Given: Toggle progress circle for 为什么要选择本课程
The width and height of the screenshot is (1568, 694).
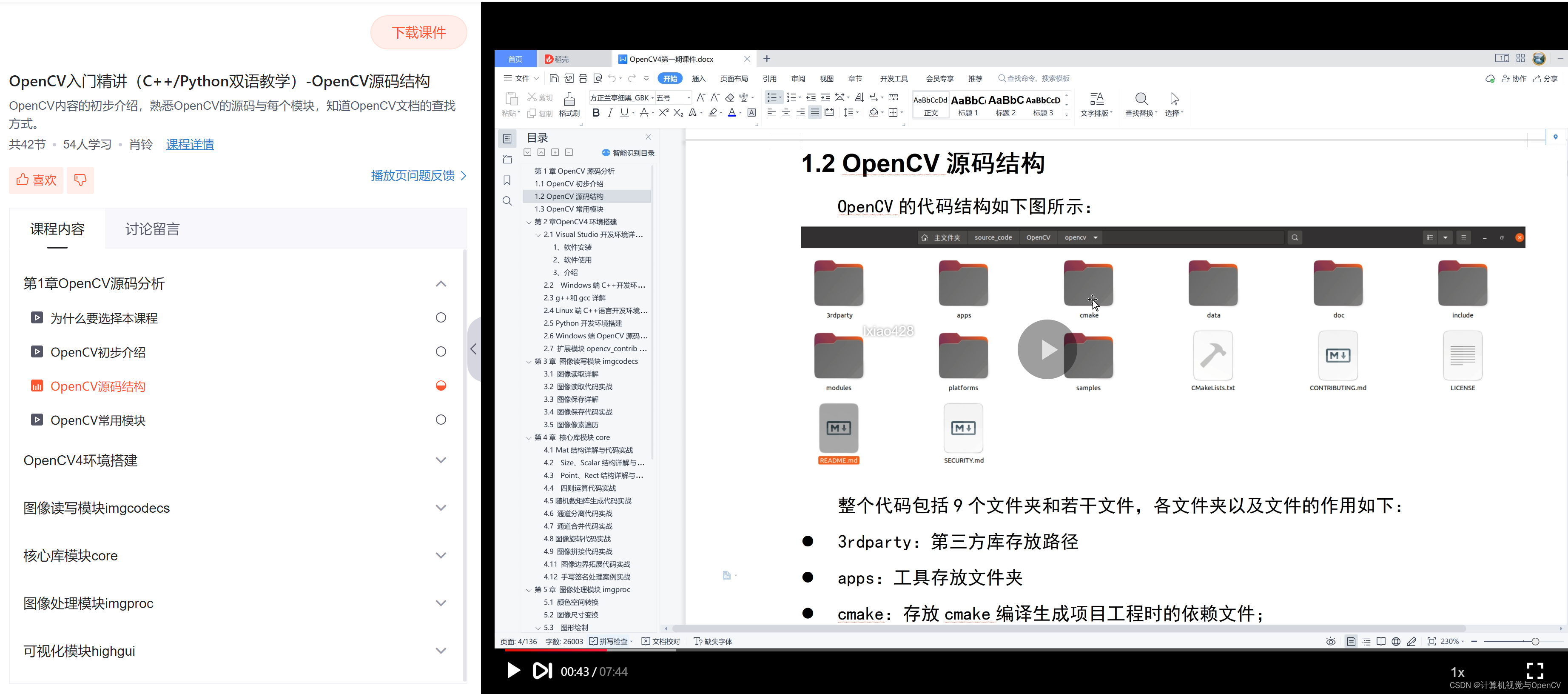Looking at the screenshot, I should pos(441,318).
